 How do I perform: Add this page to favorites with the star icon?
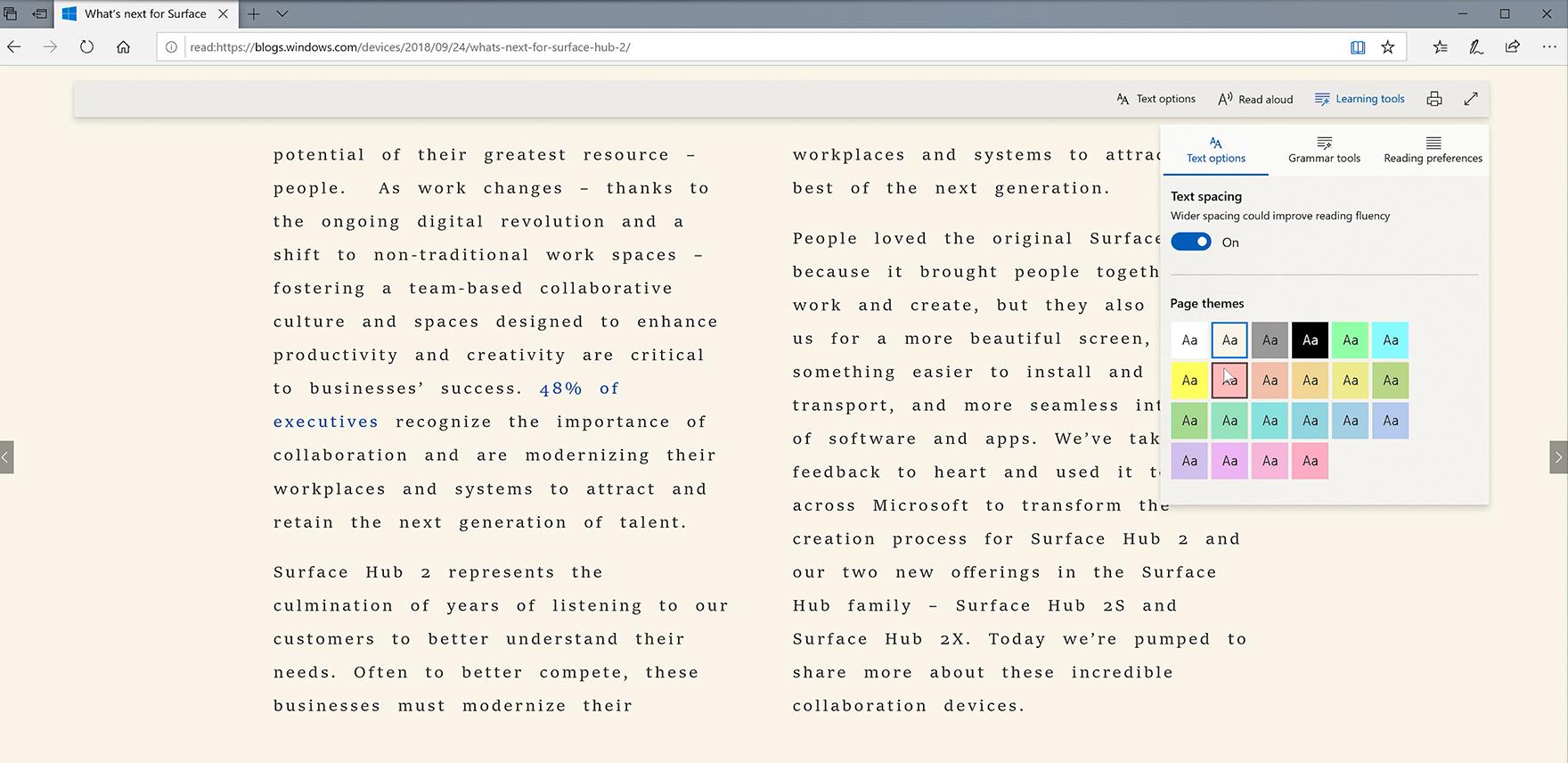1388,47
